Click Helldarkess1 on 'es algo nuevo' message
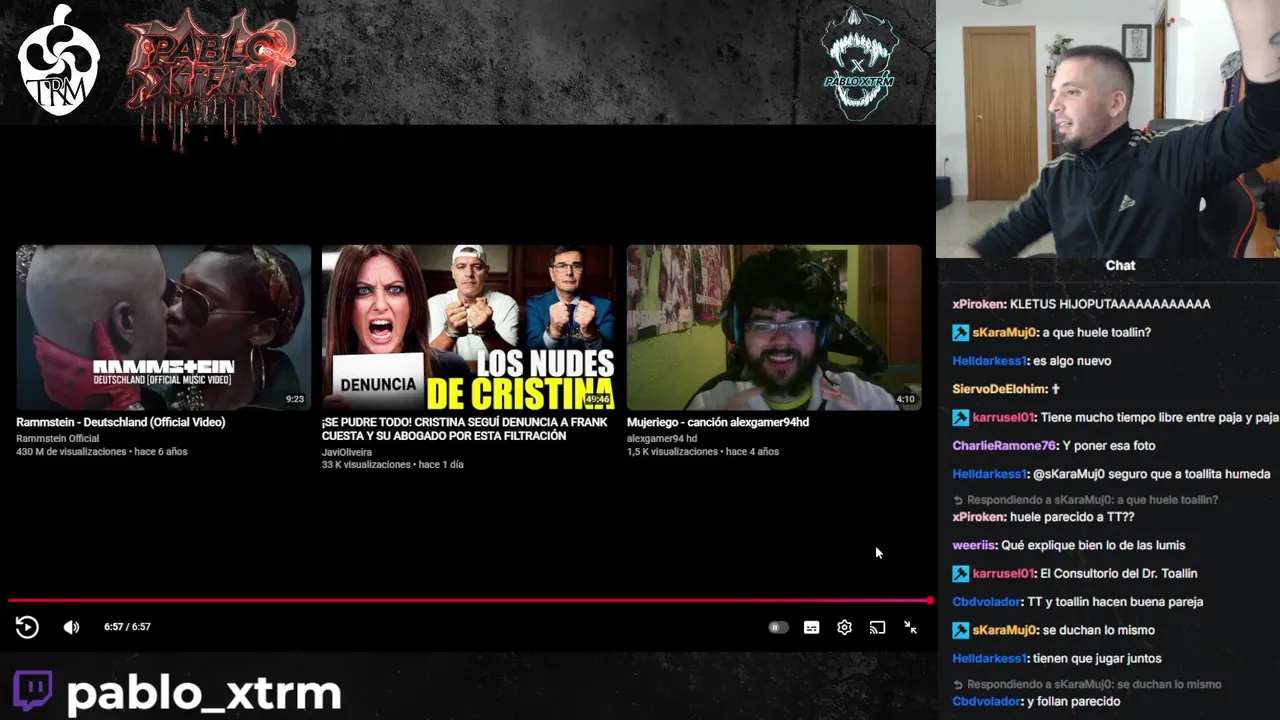This screenshot has height=720, width=1280. click(x=990, y=361)
